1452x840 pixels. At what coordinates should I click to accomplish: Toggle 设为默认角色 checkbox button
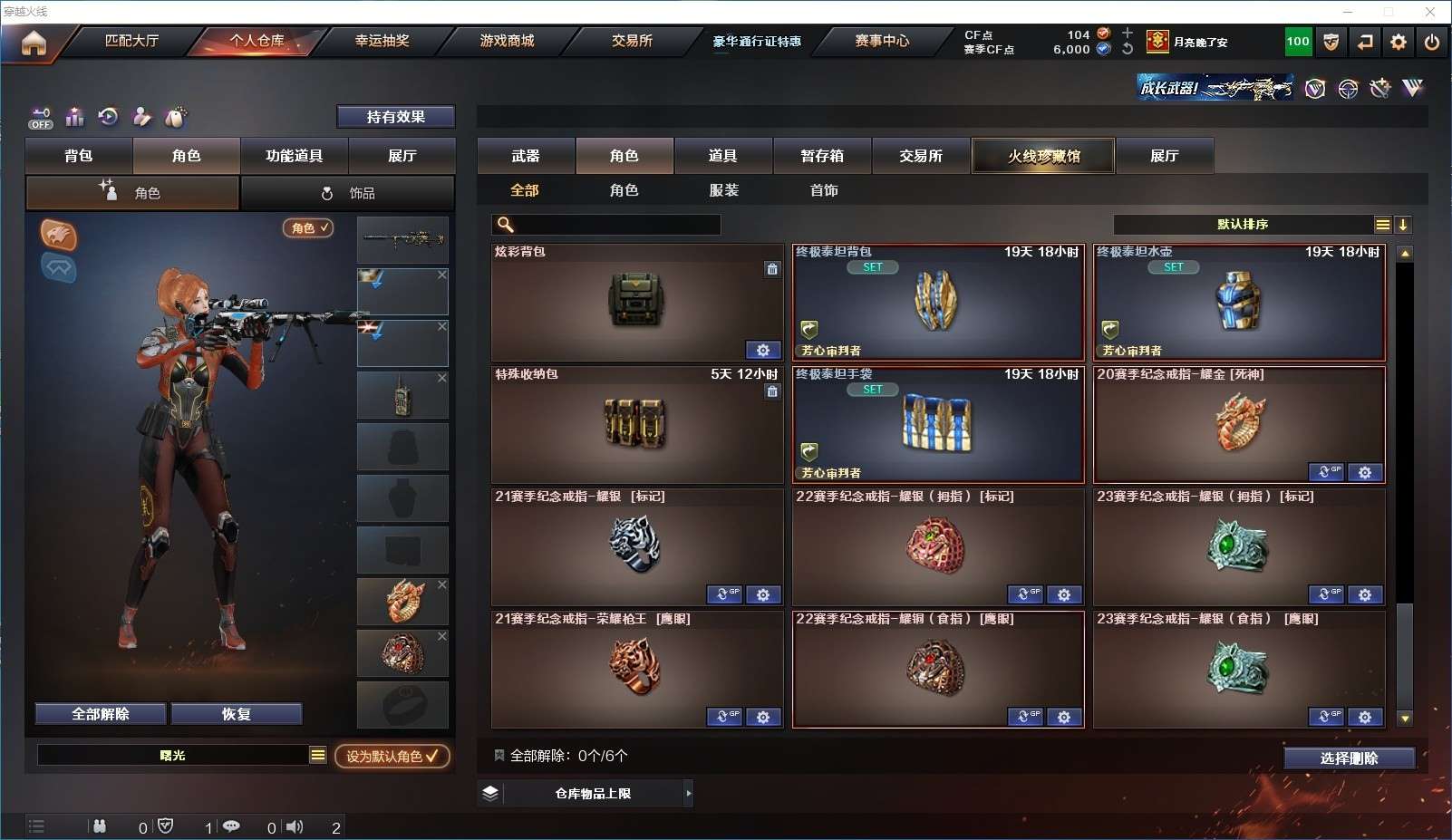click(x=392, y=756)
